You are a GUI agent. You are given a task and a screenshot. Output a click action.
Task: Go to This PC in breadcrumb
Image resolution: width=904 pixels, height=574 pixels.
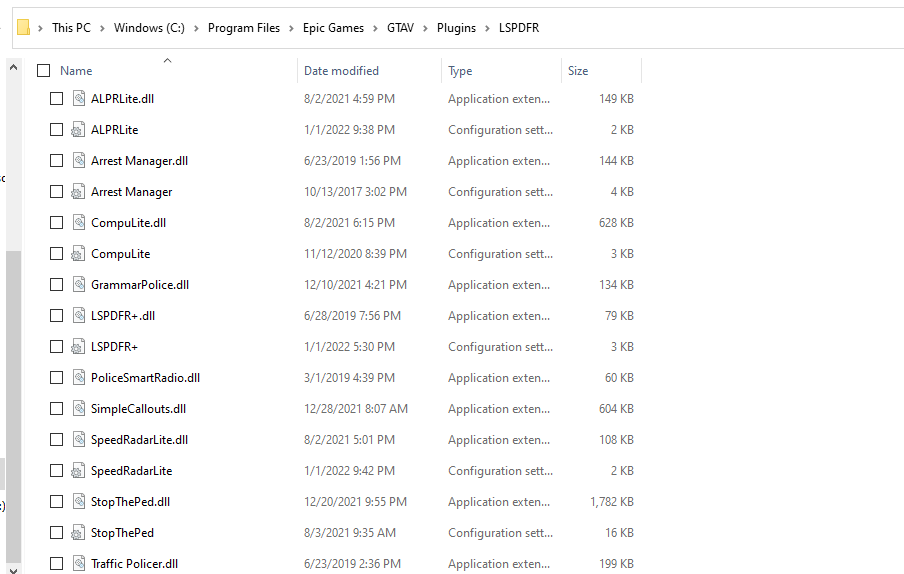coord(71,28)
